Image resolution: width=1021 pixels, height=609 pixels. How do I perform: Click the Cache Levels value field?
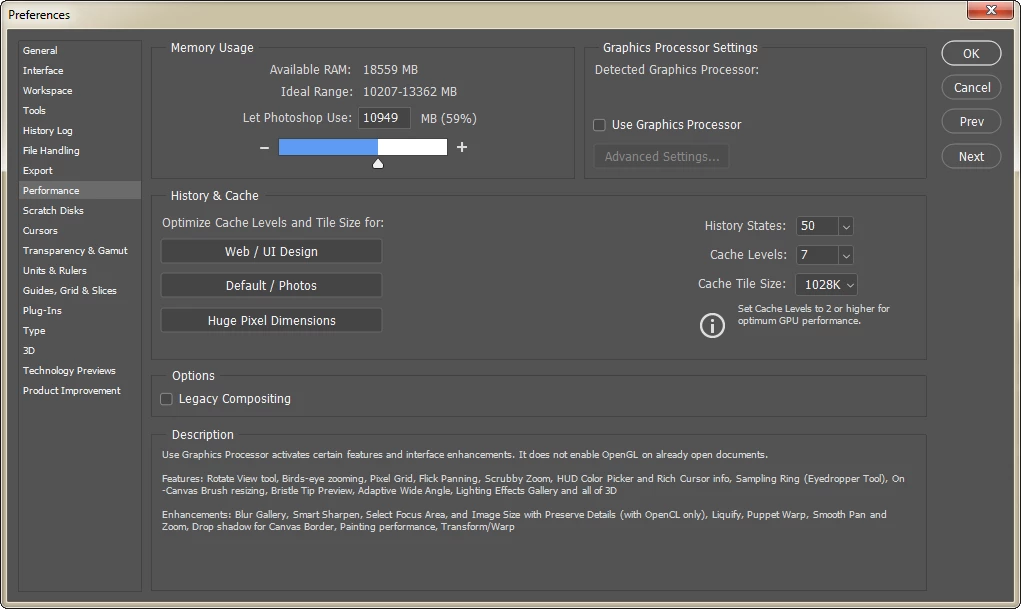pos(817,255)
